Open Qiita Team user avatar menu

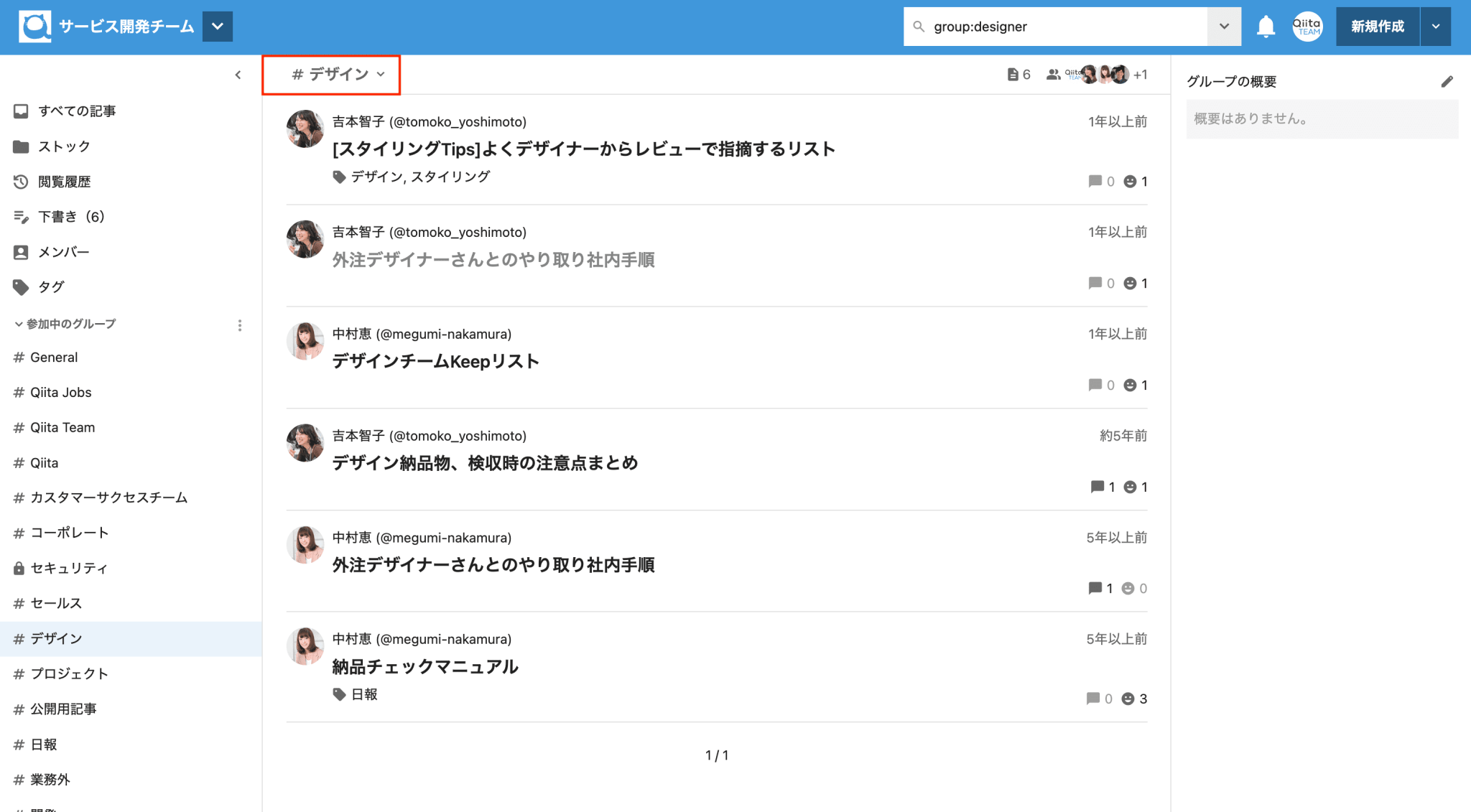coord(1307,27)
